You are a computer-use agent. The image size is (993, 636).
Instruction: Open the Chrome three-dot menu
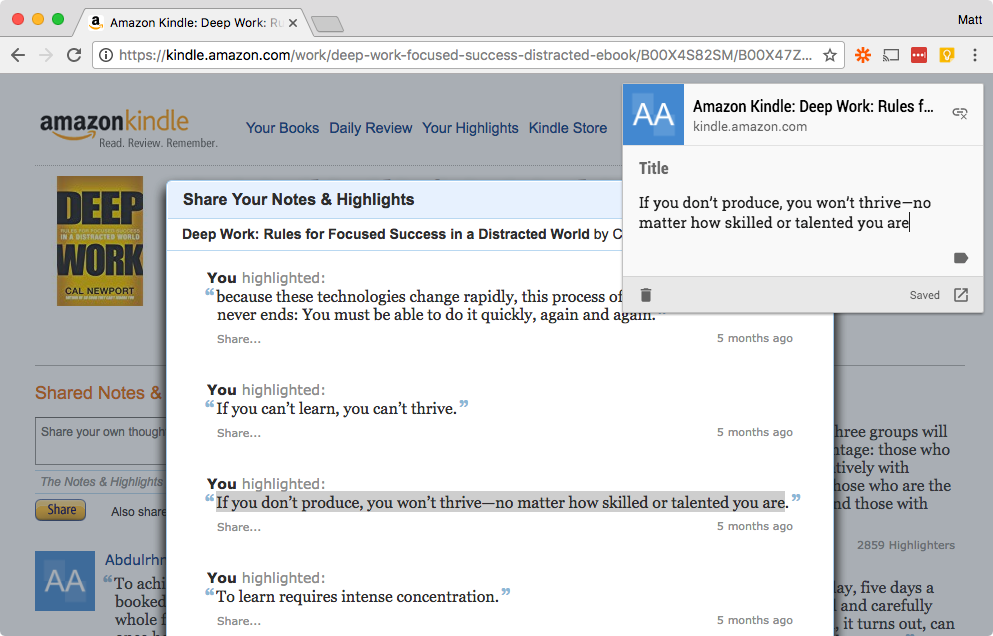(975, 55)
